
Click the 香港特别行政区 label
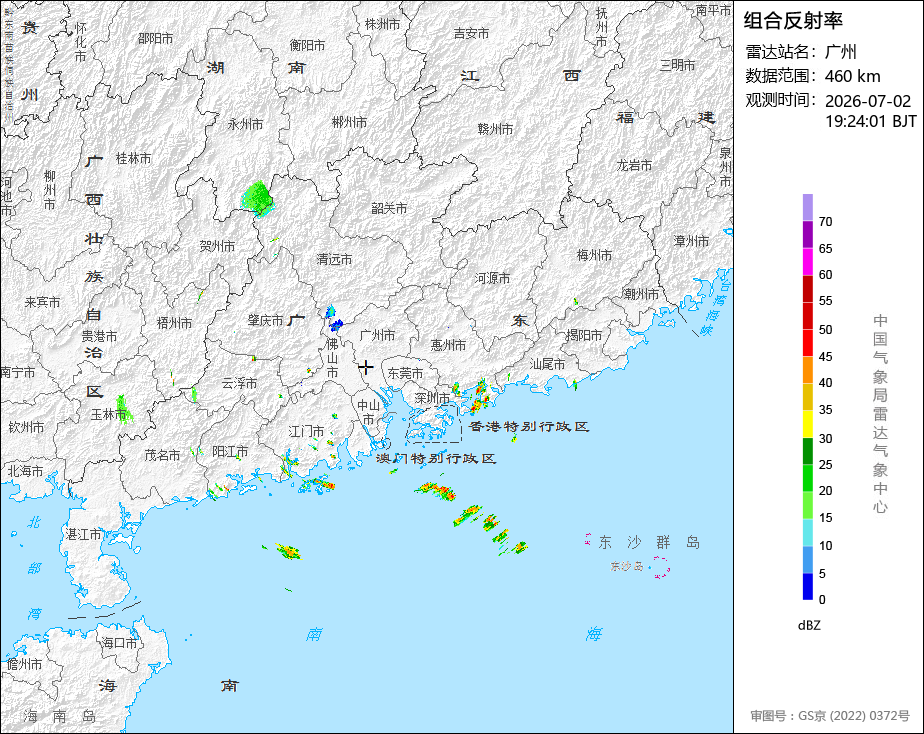[x=529, y=426]
